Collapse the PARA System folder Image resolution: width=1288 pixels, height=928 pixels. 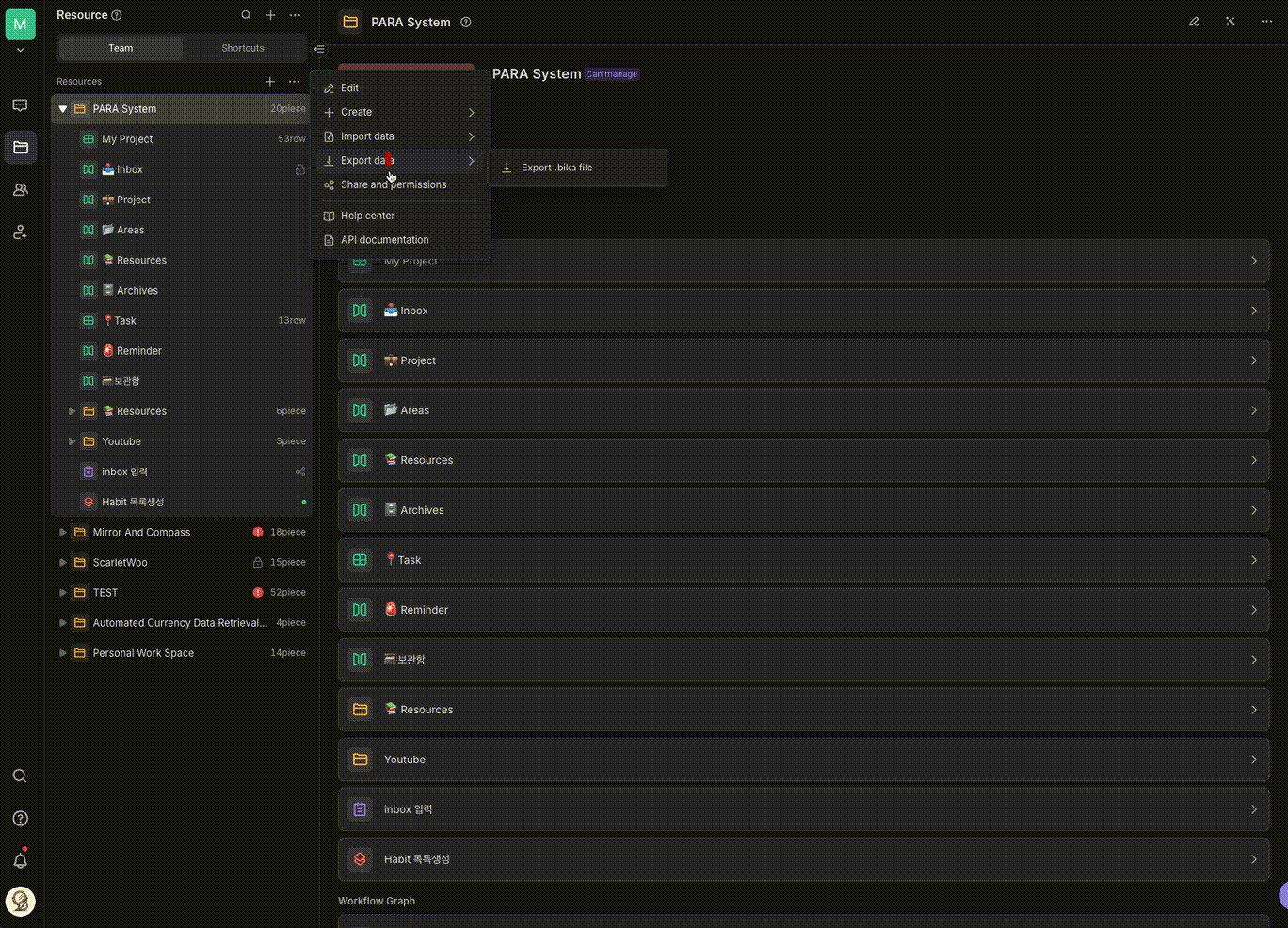[63, 109]
